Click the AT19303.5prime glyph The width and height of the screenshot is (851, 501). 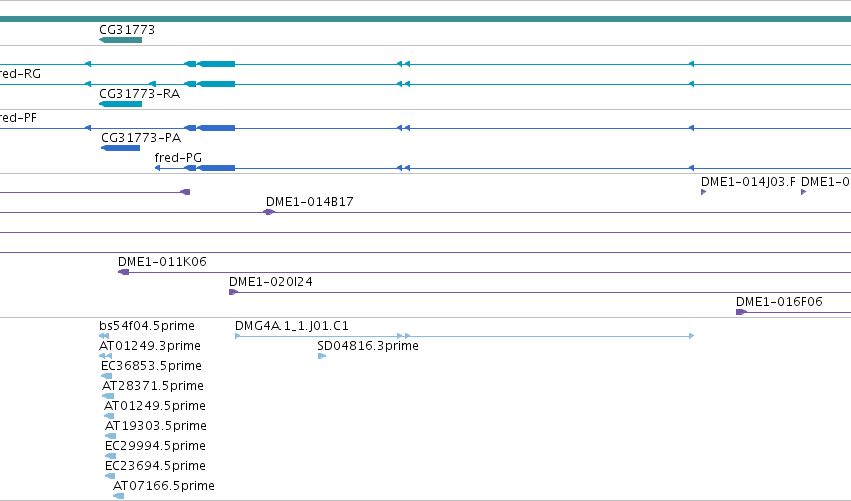click(x=111, y=436)
